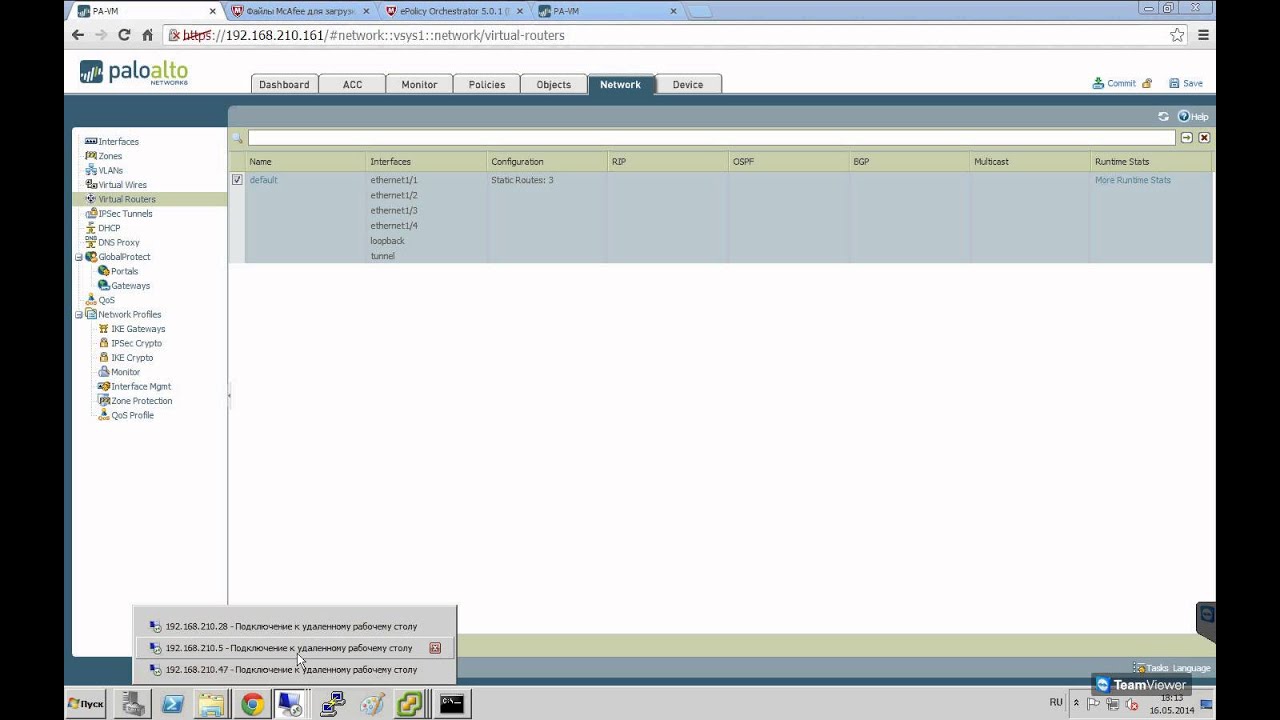1280x720 pixels.
Task: Open Interface Mgmt profile
Action: coord(141,386)
